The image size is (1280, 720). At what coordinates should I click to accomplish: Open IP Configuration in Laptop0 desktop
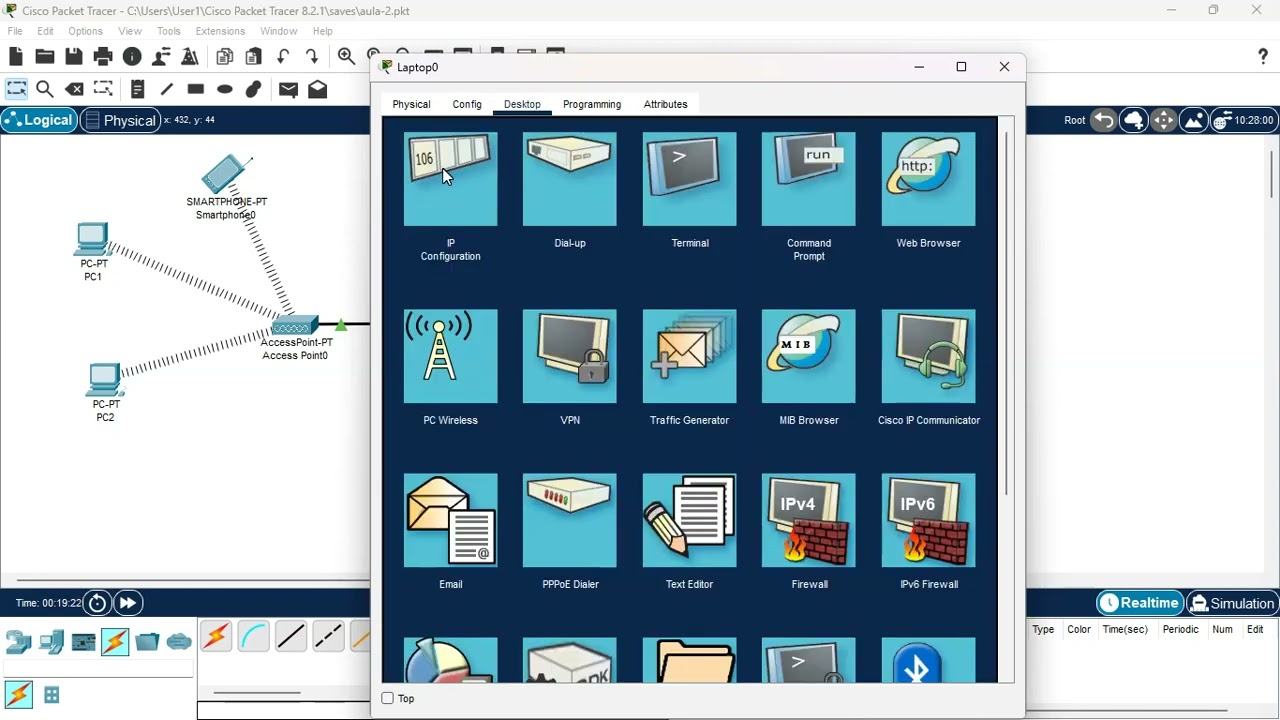tap(450, 180)
